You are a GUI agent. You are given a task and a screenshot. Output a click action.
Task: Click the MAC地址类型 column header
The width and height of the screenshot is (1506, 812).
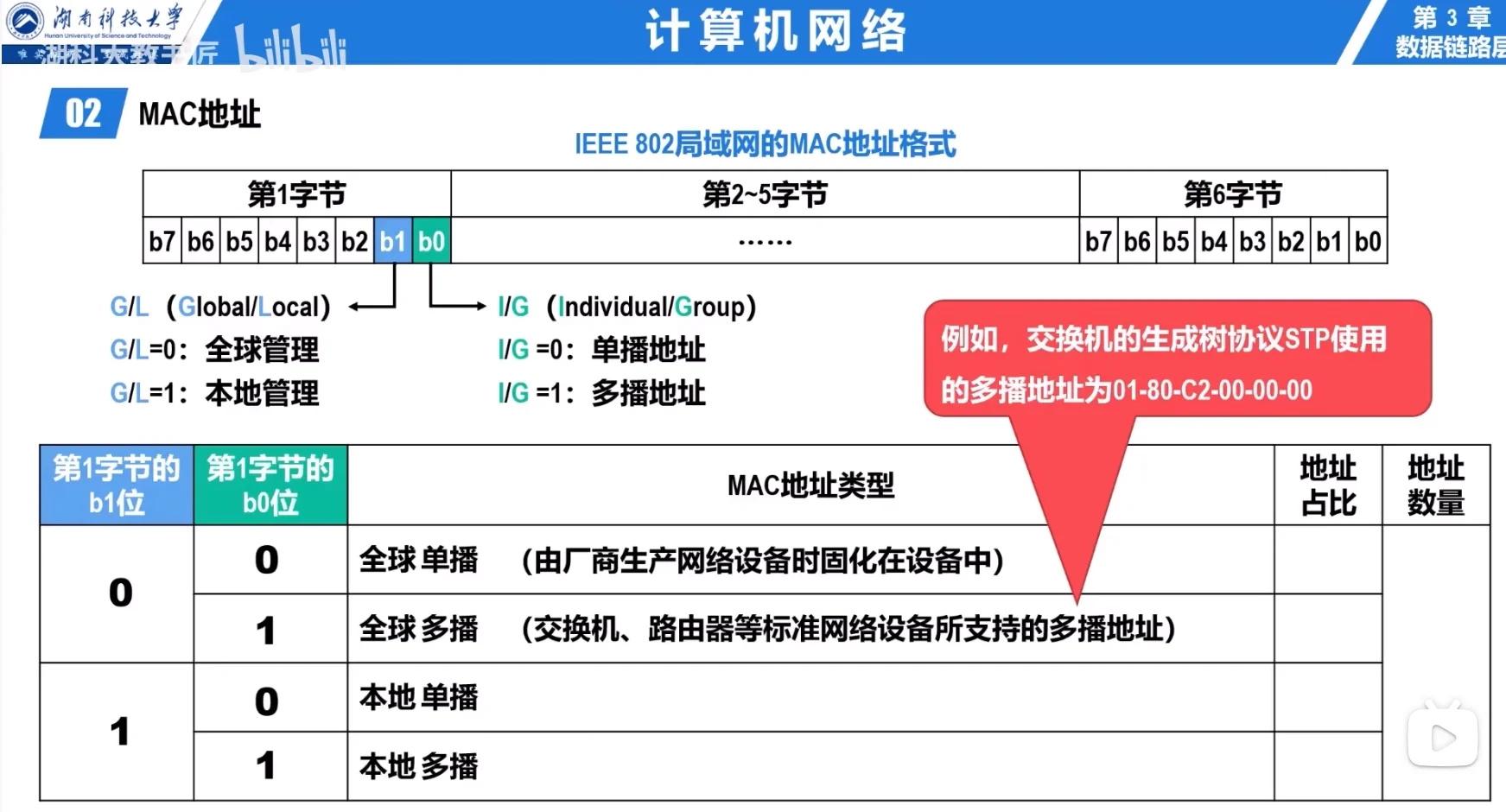coord(810,485)
